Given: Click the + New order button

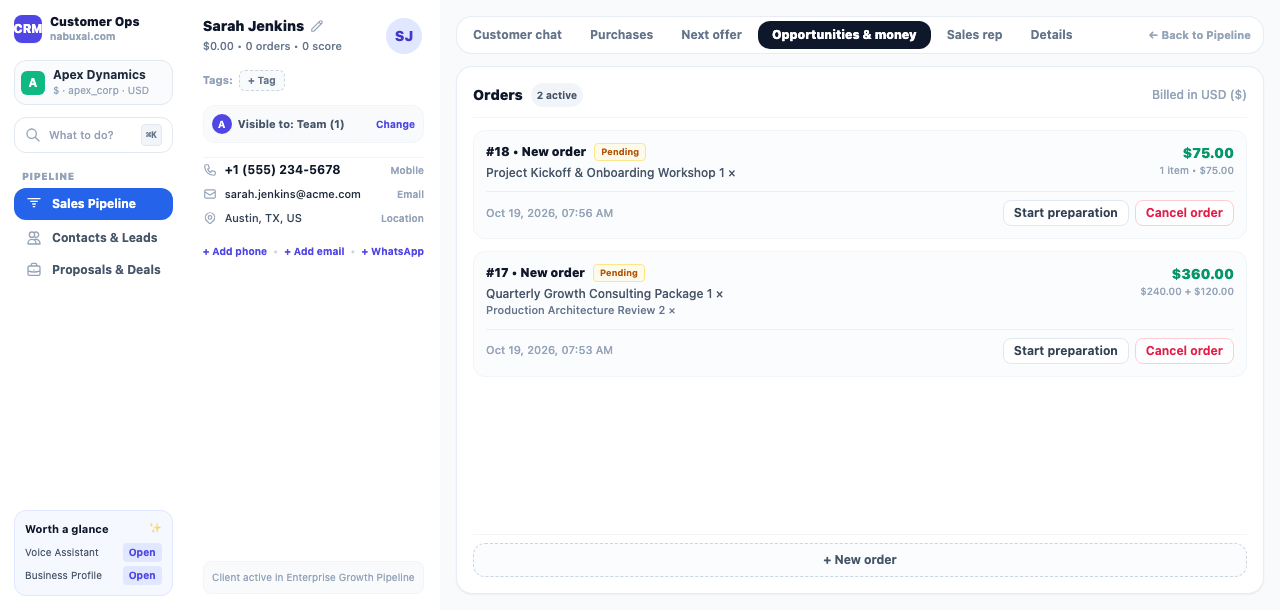Looking at the screenshot, I should 860,560.
